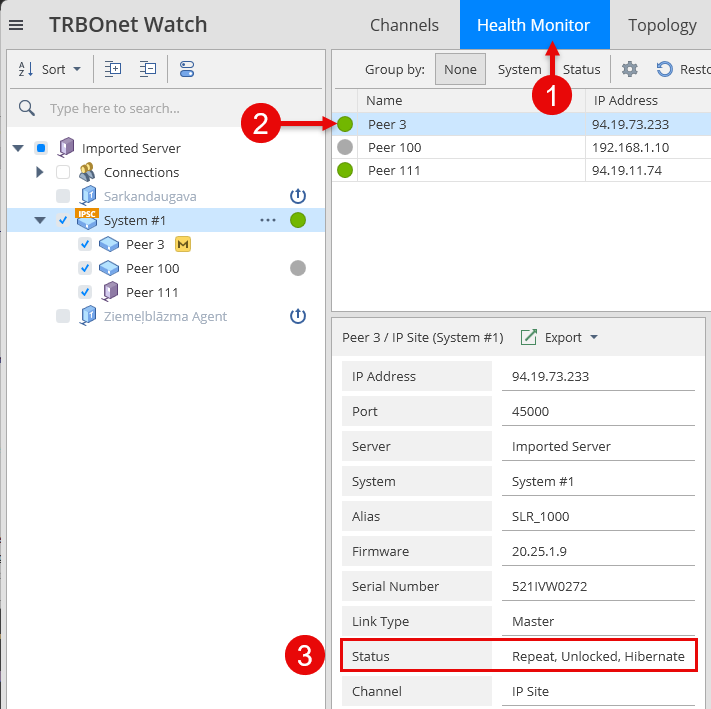Click the Peer 3 repeater icon
The height and width of the screenshot is (709, 711).
coord(109,244)
